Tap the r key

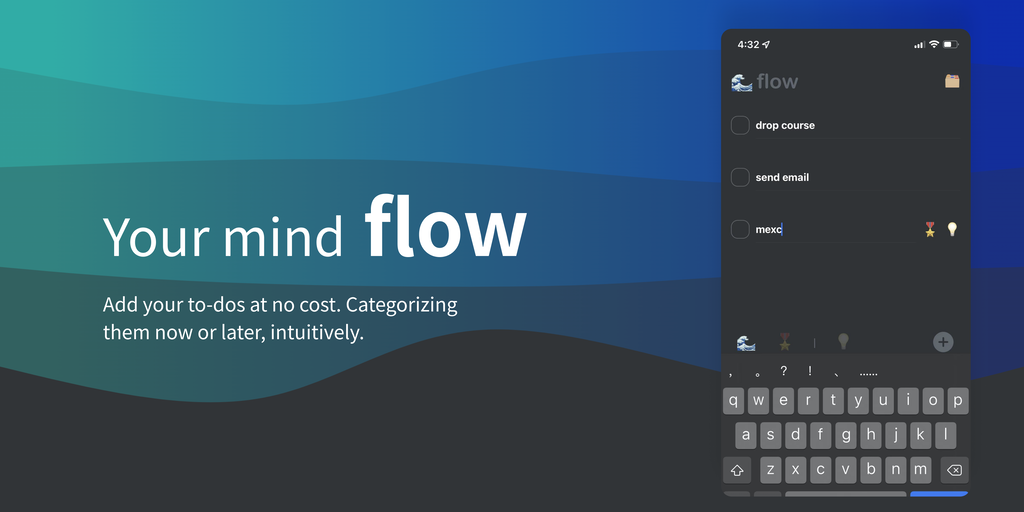click(808, 401)
